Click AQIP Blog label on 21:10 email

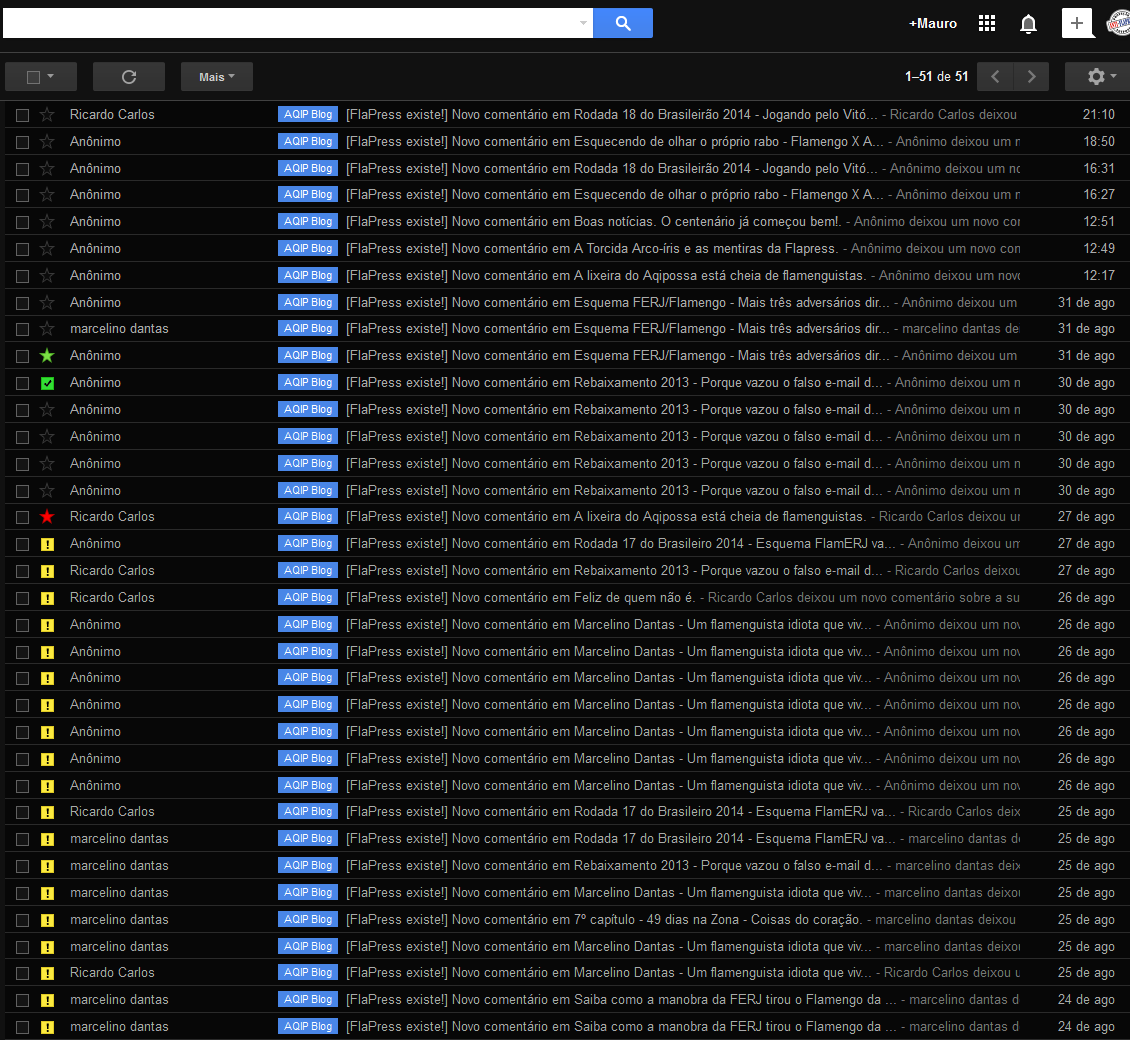[x=308, y=114]
